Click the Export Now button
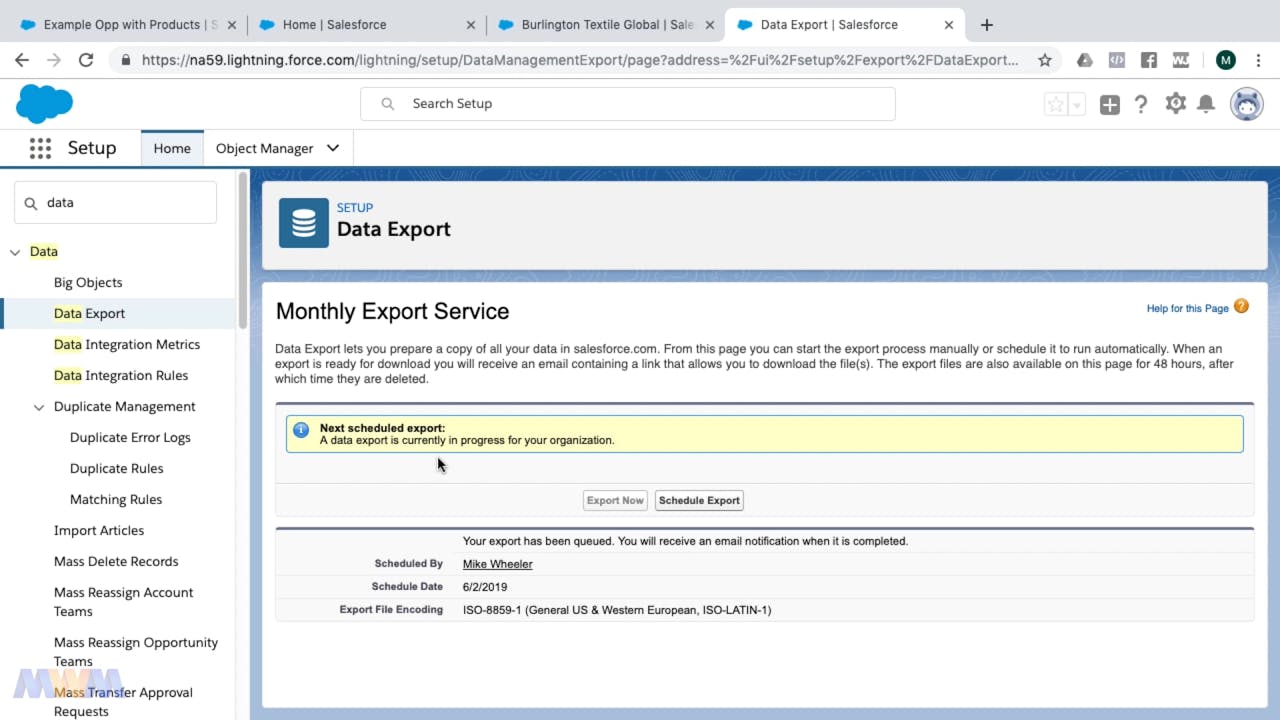Screen dimensions: 1280x720 (x=615, y=500)
